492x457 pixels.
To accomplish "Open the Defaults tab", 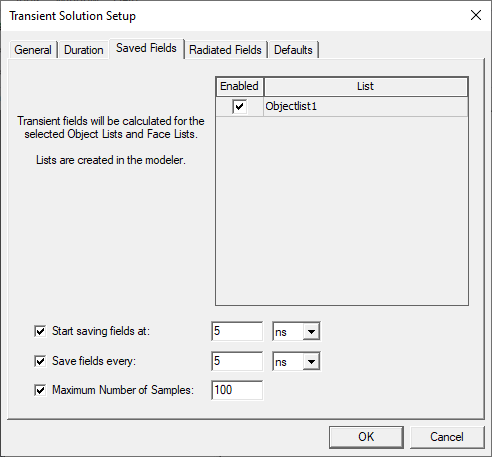I will (293, 50).
